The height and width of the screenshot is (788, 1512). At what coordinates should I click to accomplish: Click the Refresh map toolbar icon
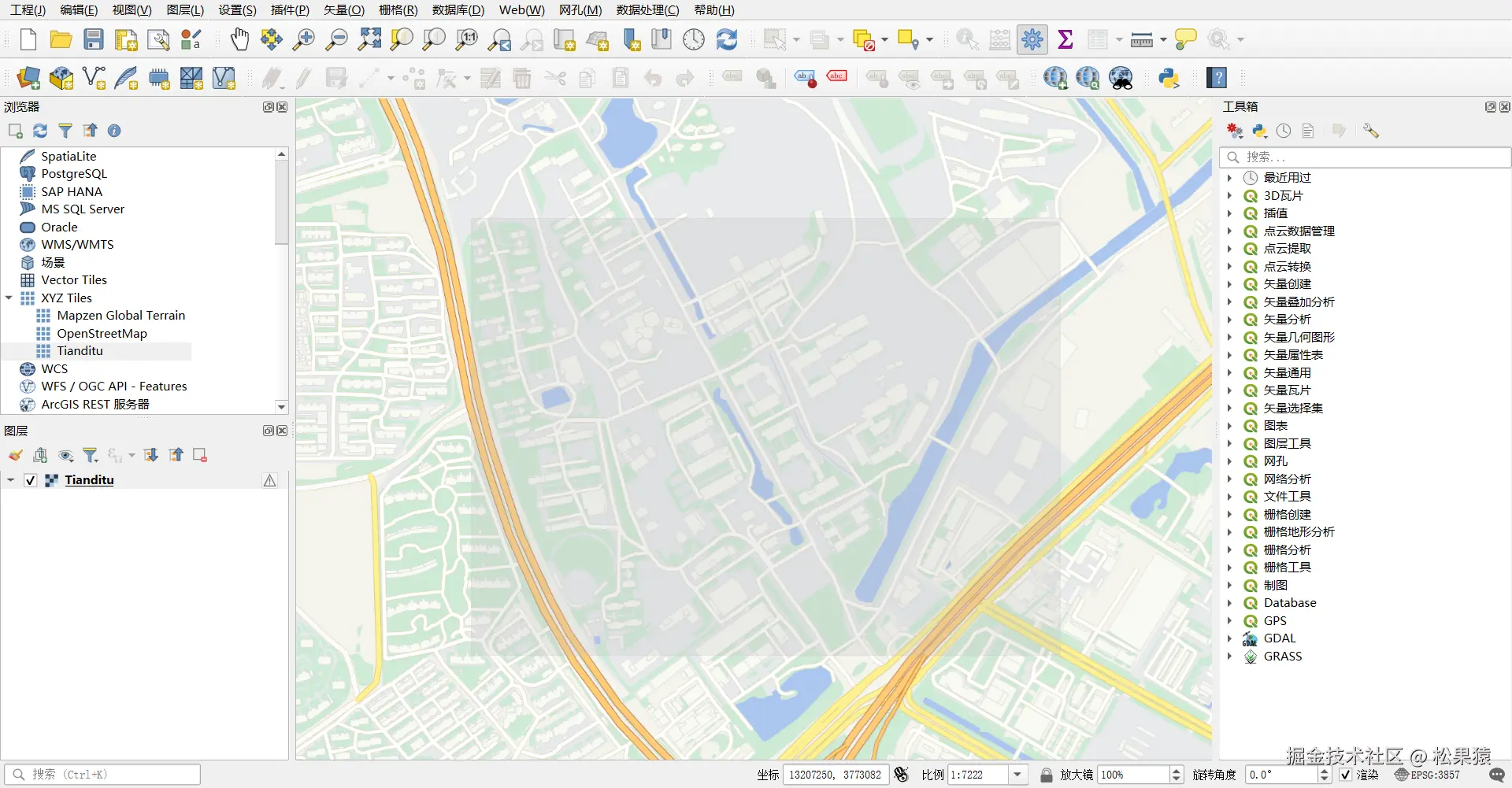(x=726, y=39)
